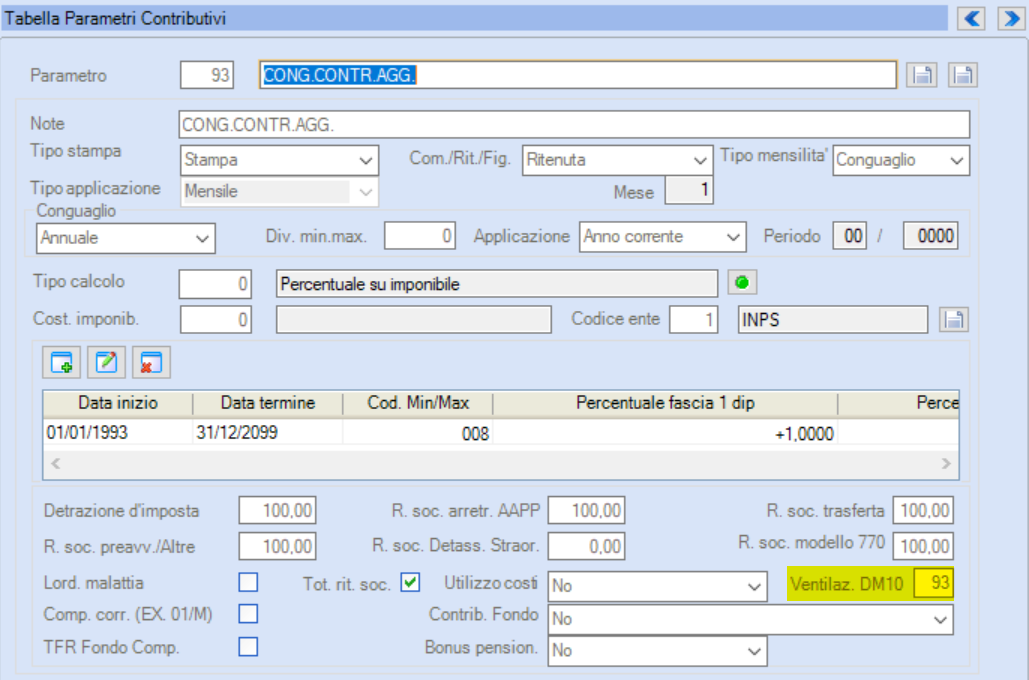The width and height of the screenshot is (1029, 680).
Task: Click second disk icon beside parameter name
Action: point(963,75)
